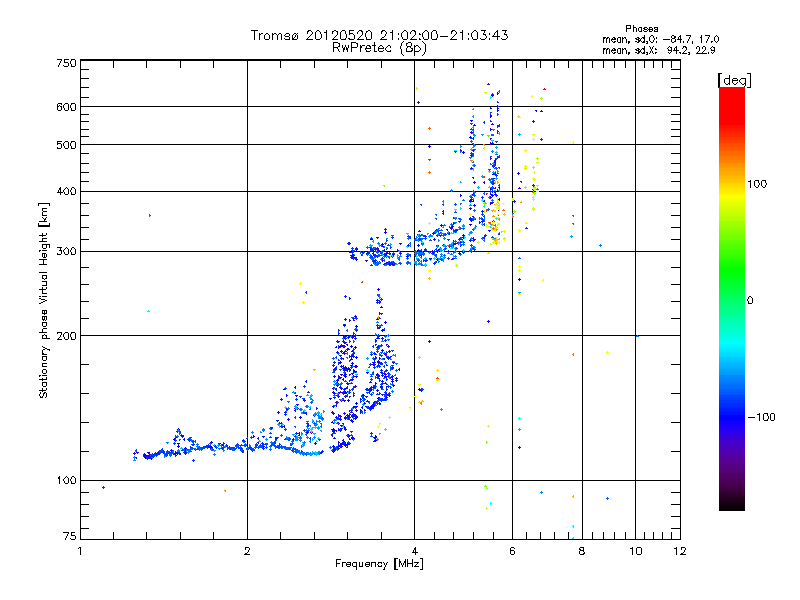Screen dimensions: 800x600
Task: Click the colorbar tick label '0'
Action: pos(750,301)
